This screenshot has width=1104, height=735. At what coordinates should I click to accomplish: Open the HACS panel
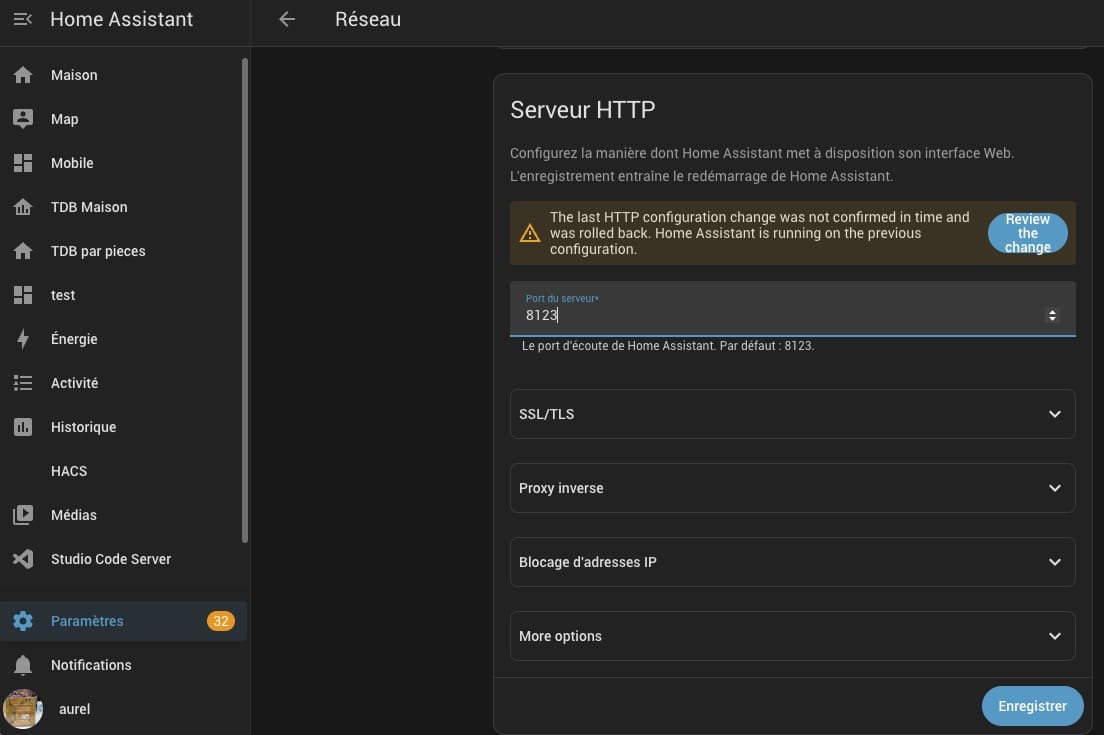point(123,471)
